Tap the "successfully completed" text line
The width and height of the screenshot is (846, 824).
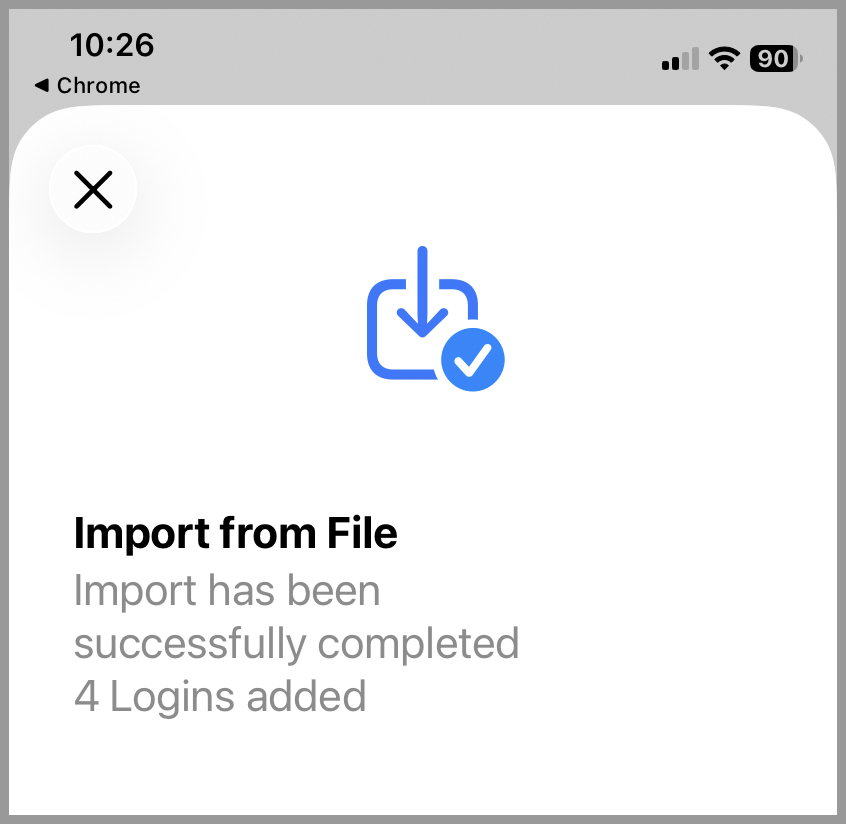(297, 643)
